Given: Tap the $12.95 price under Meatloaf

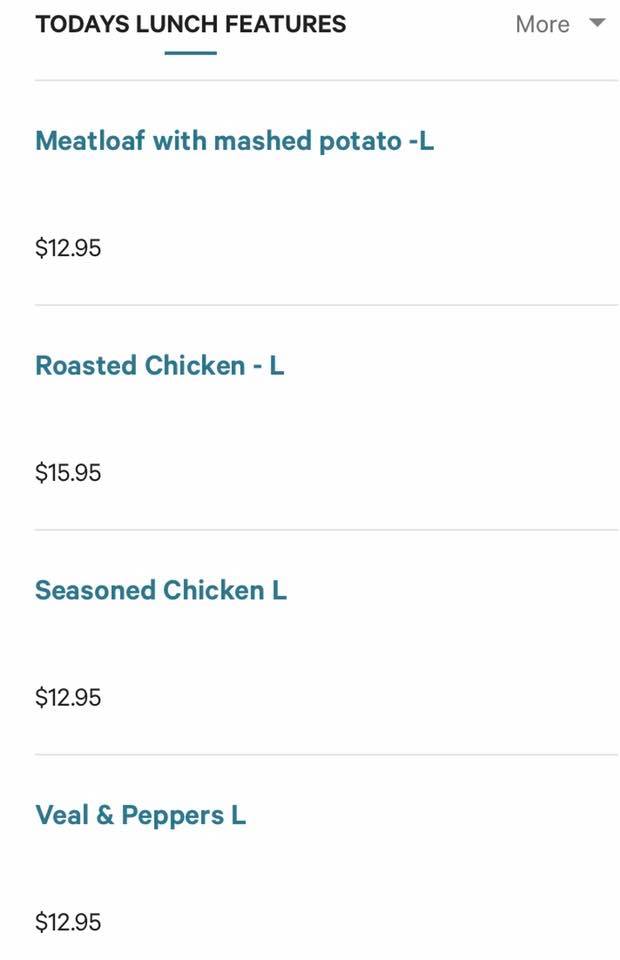Looking at the screenshot, I should pos(68,248).
